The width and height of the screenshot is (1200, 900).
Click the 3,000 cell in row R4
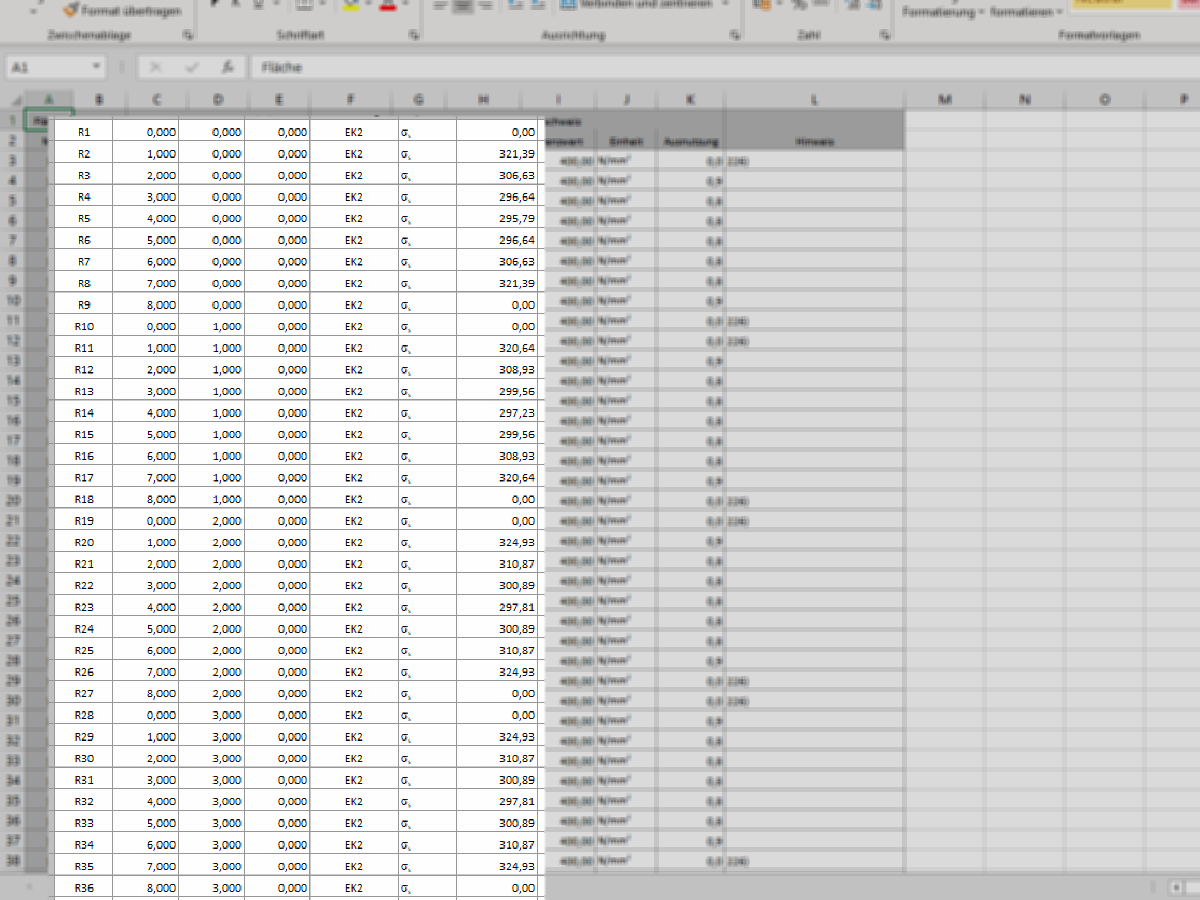tap(146, 197)
